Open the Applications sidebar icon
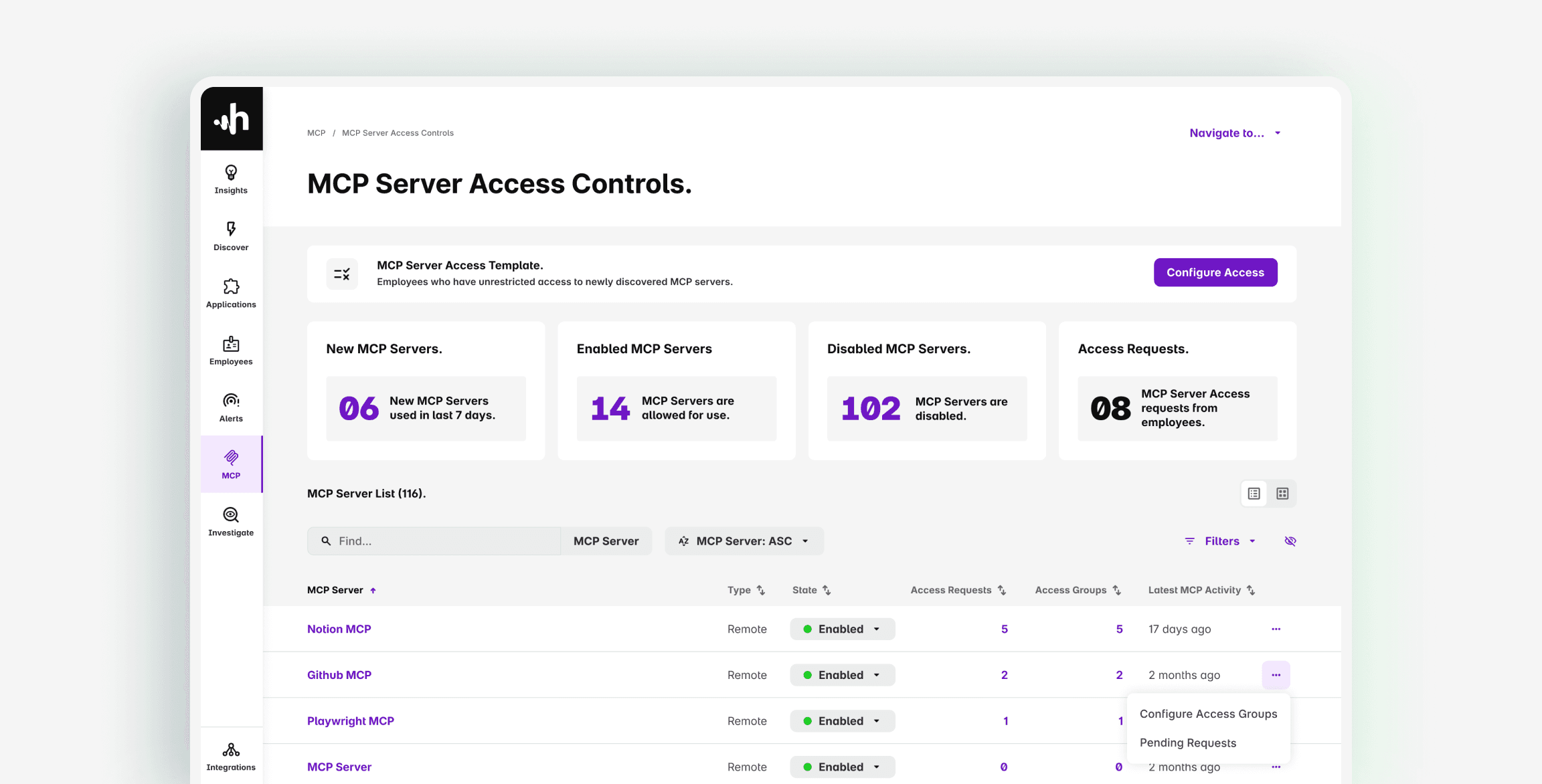This screenshot has width=1542, height=784. point(231,293)
